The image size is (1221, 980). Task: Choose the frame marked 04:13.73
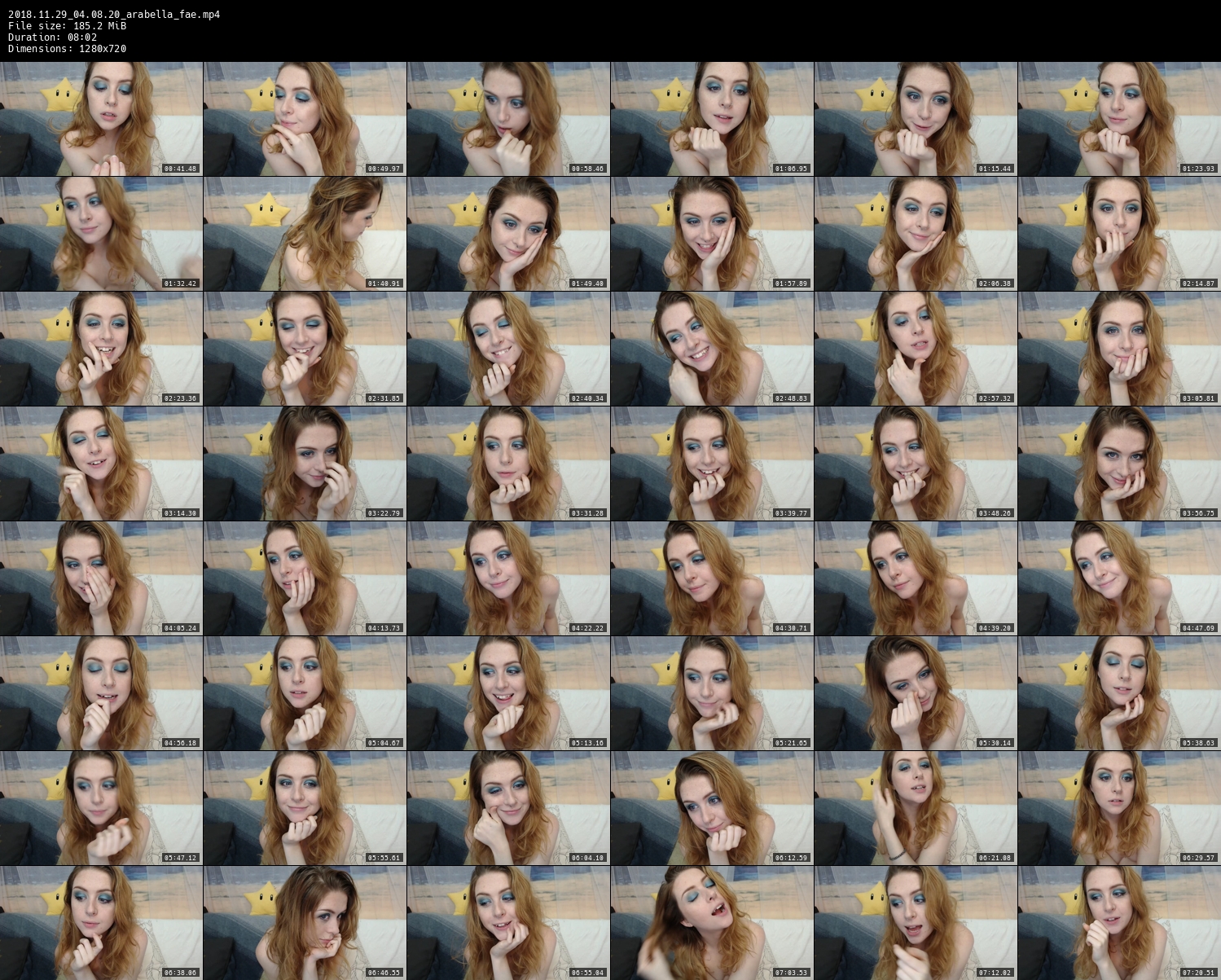pyautogui.click(x=305, y=578)
